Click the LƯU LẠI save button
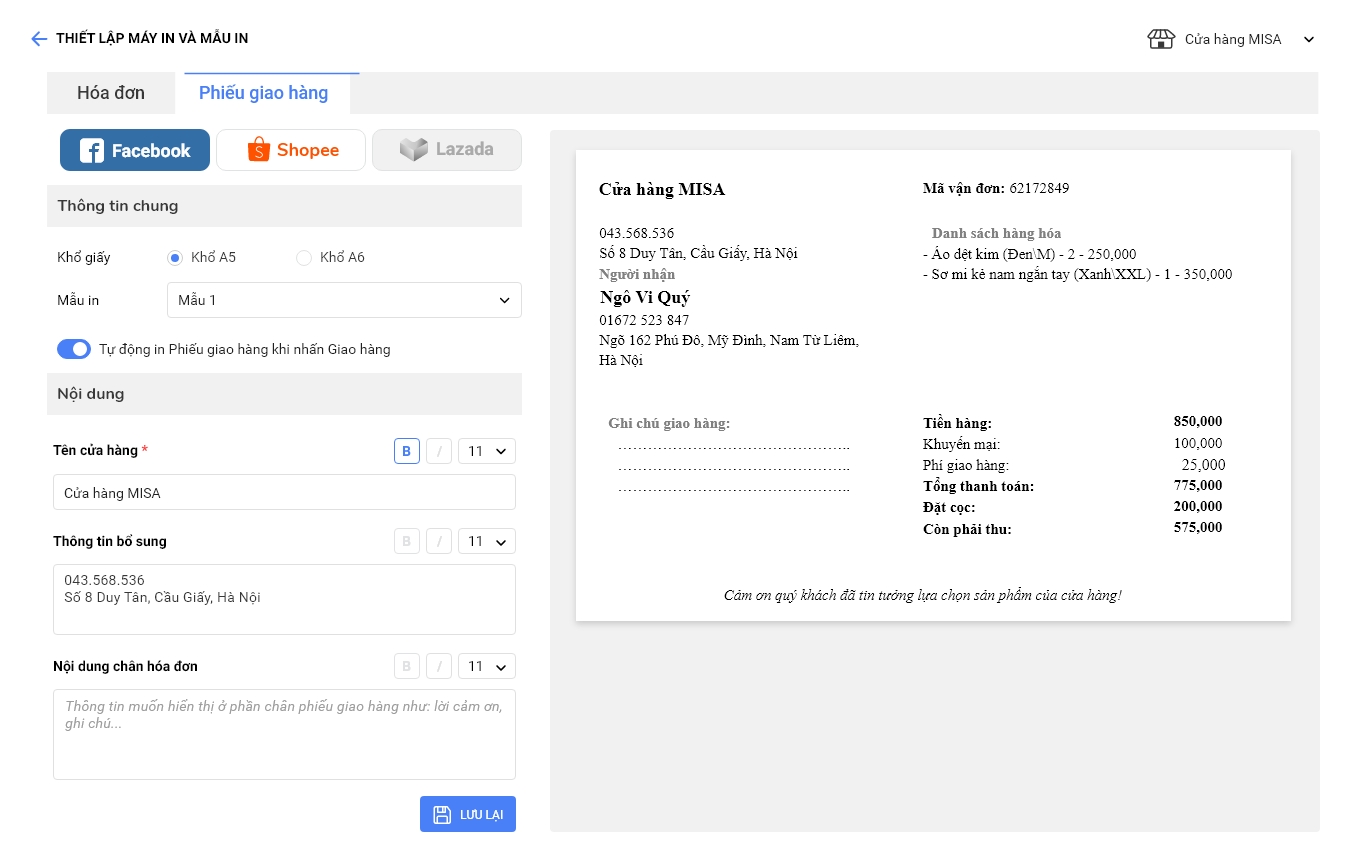The height and width of the screenshot is (852, 1366). pos(468,814)
